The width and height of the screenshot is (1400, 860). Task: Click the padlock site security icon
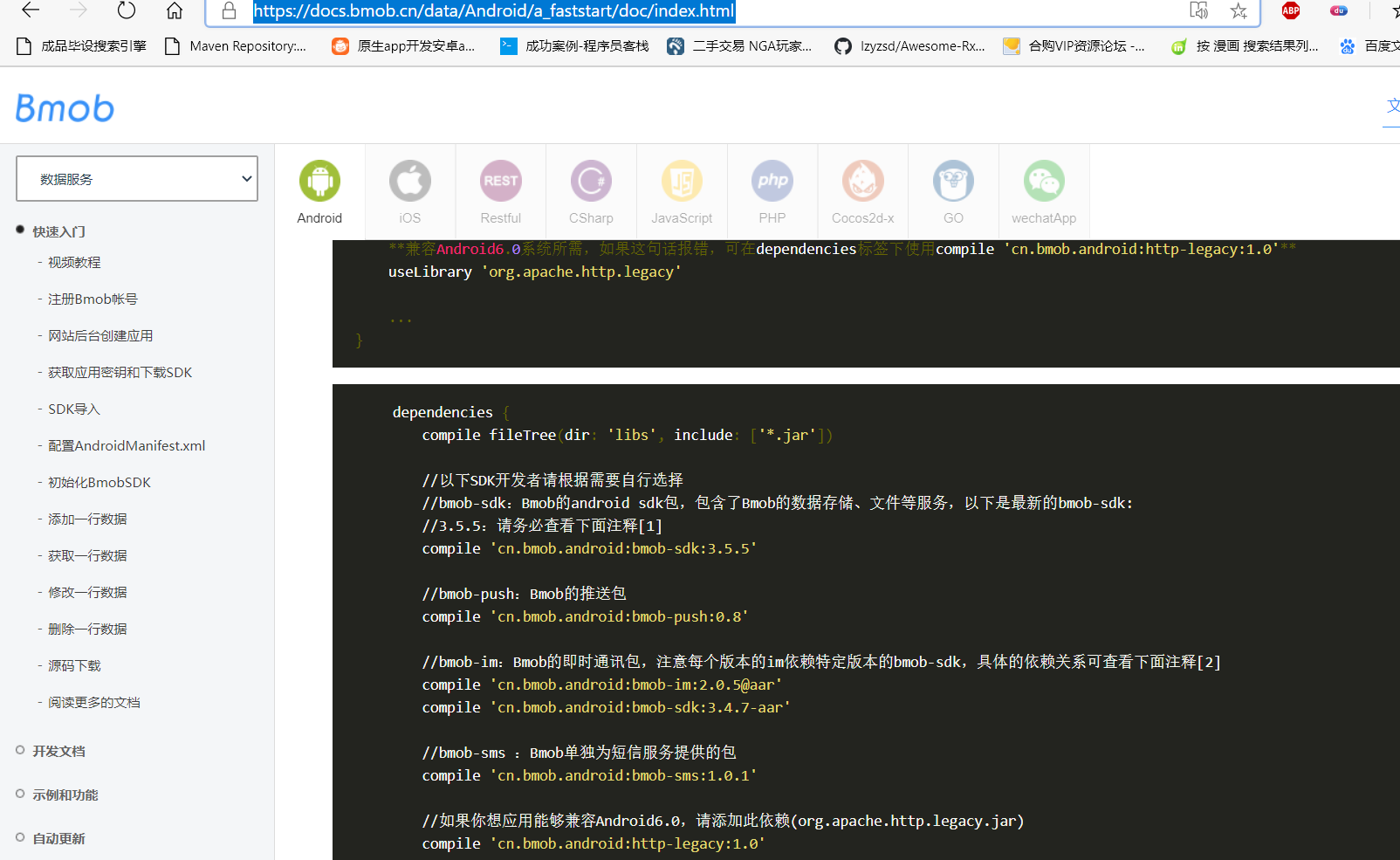[x=229, y=10]
